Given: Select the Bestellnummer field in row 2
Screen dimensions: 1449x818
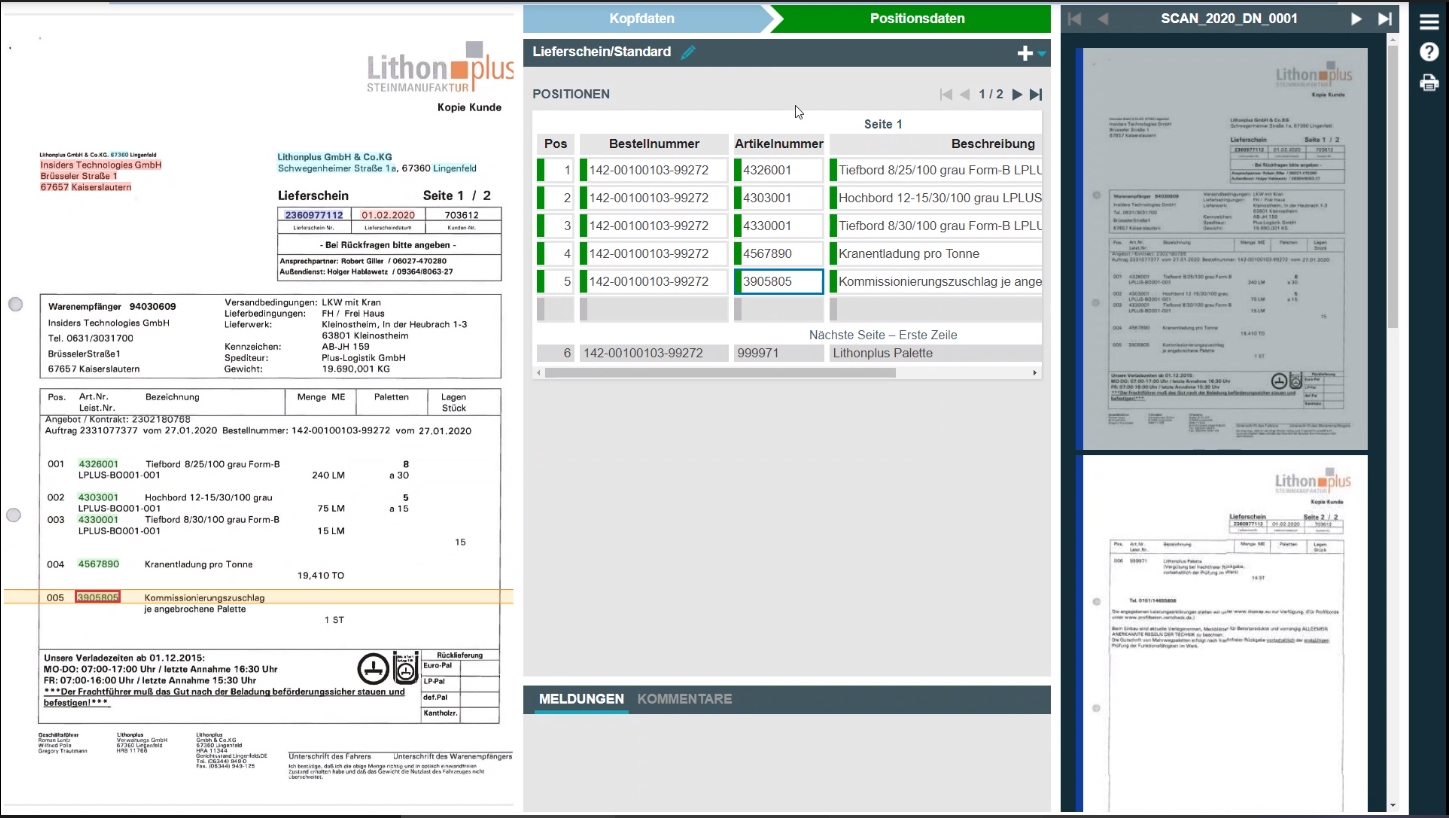Looking at the screenshot, I should point(654,198).
